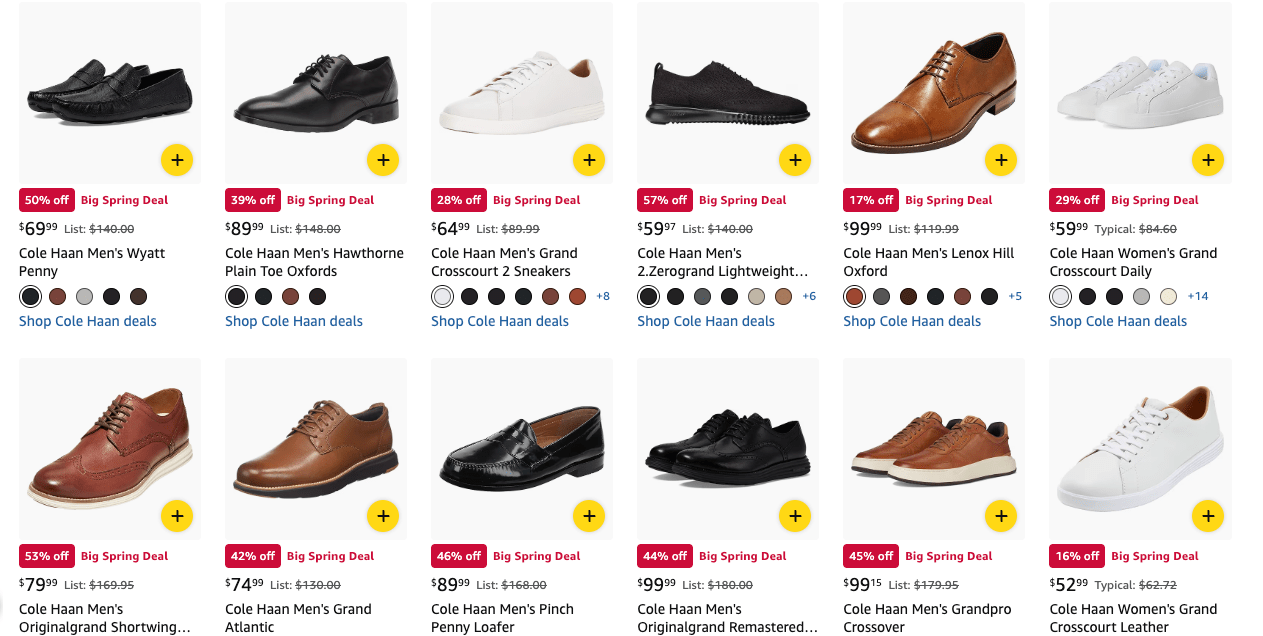This screenshot has width=1263, height=636.
Task: Click Big Spring Deal label on Lenox Hill Oxford
Action: [948, 200]
